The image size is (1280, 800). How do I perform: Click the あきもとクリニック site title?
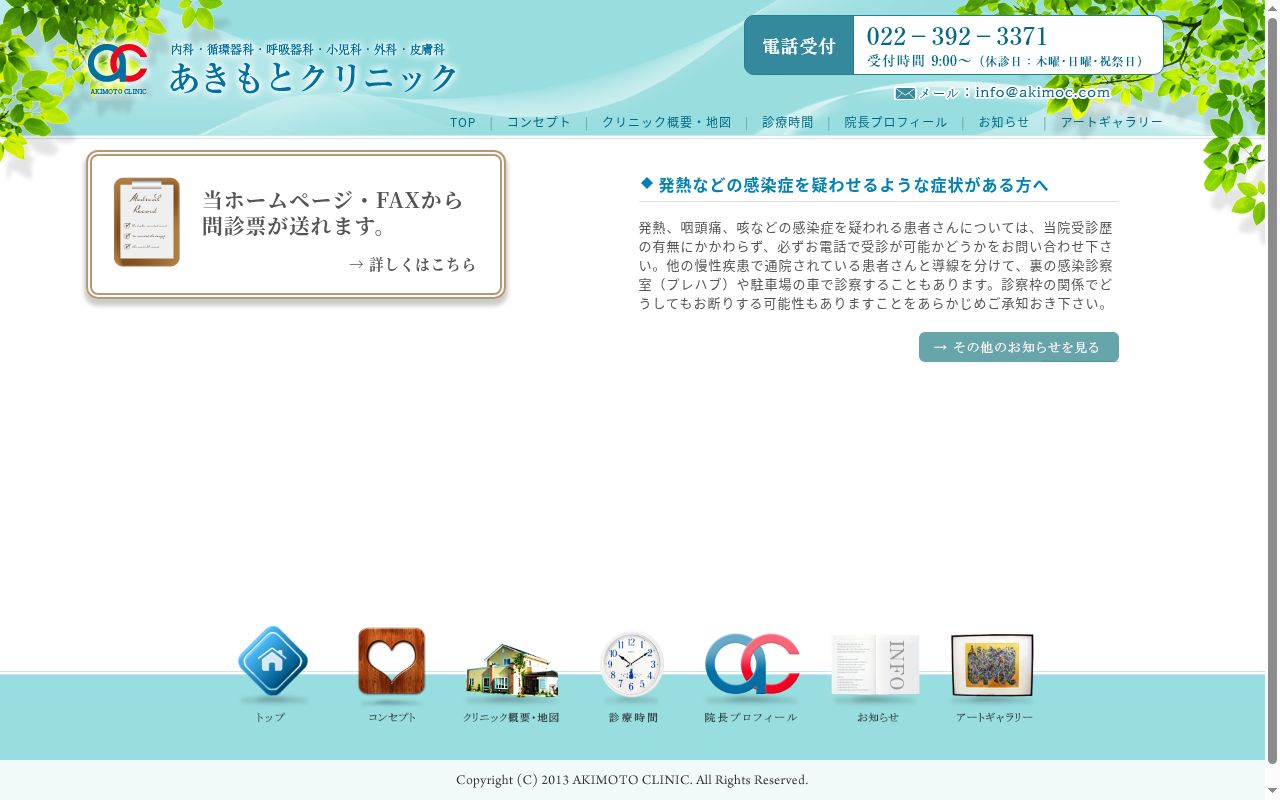313,78
